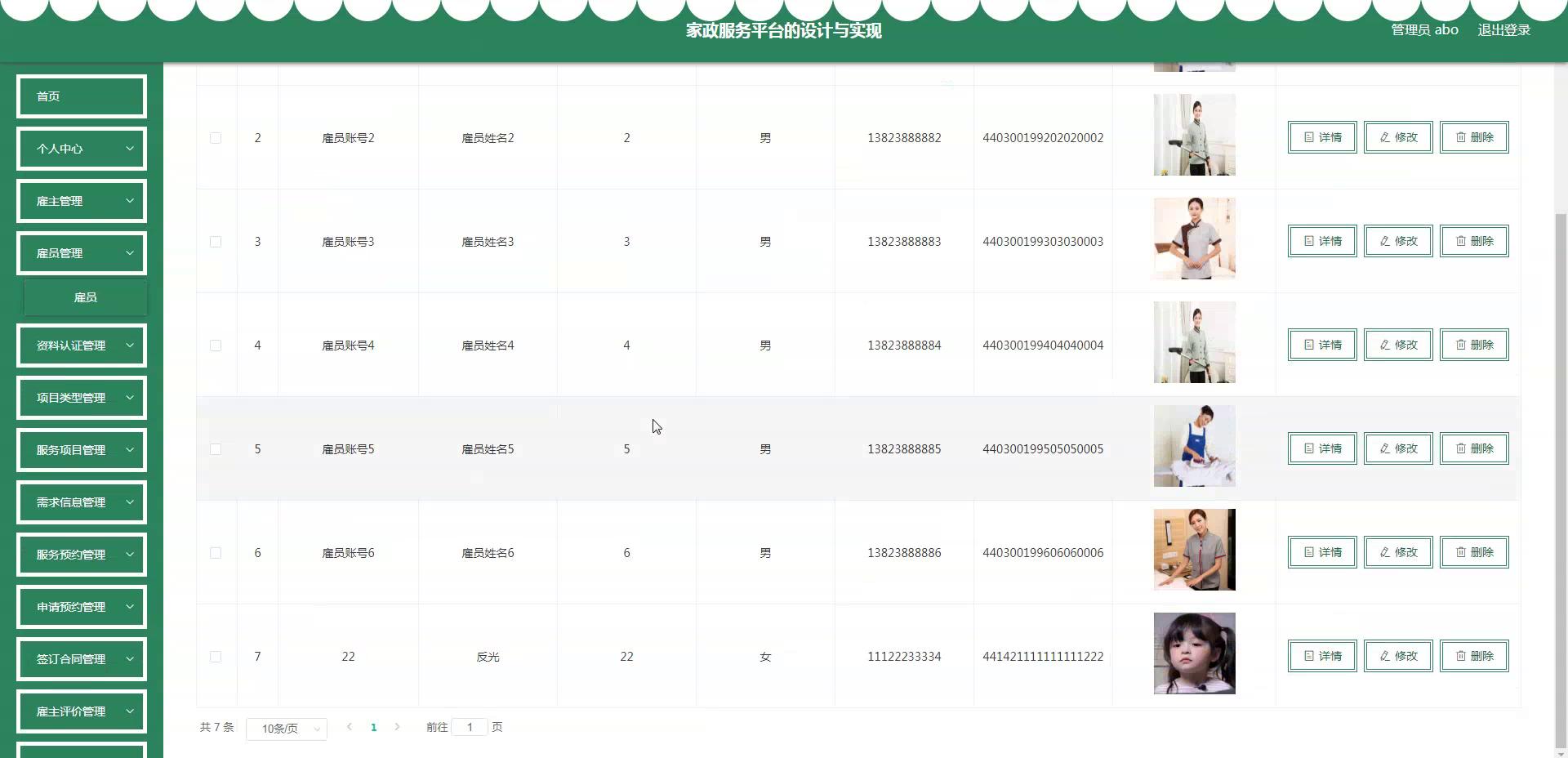Viewport: 1568px width, 758px height.
Task: Open 详情 for 雇员账号6
Action: coord(1322,552)
